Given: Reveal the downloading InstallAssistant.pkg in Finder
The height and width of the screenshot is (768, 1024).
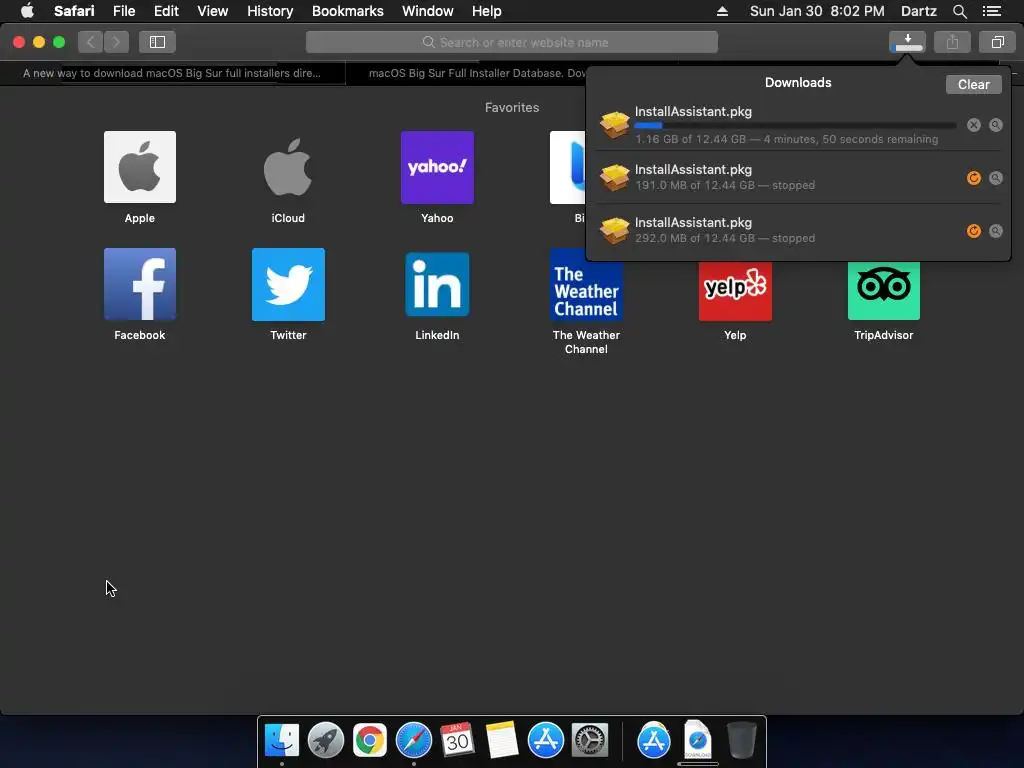Looking at the screenshot, I should [995, 125].
